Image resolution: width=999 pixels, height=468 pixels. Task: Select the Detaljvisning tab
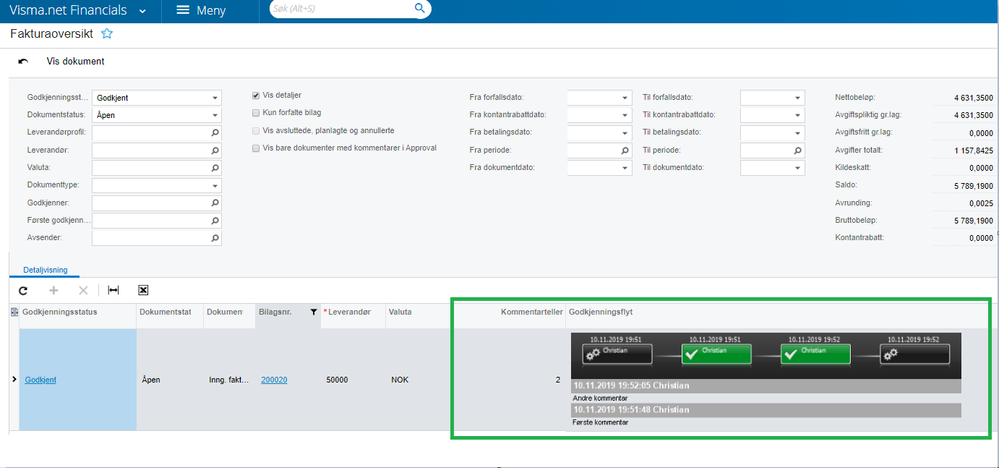pyautogui.click(x=44, y=270)
